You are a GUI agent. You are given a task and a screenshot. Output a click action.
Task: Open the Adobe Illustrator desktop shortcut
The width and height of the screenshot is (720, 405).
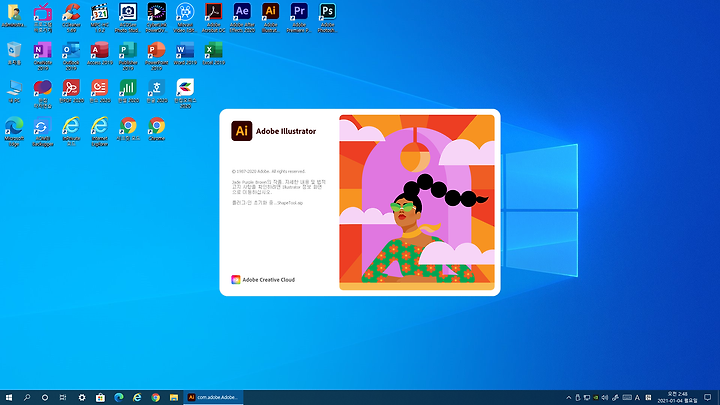pyautogui.click(x=270, y=17)
